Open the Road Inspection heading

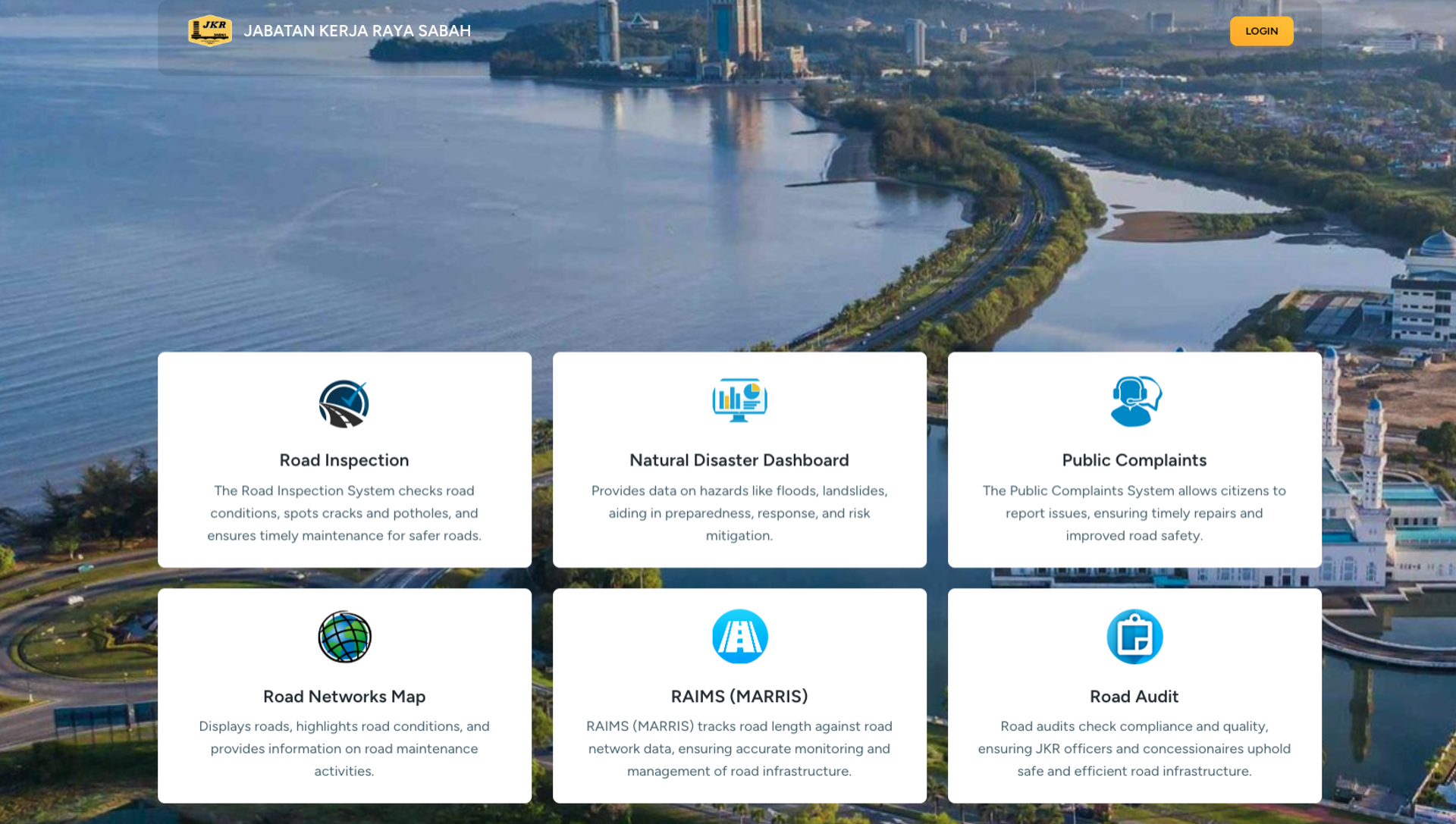tap(344, 460)
